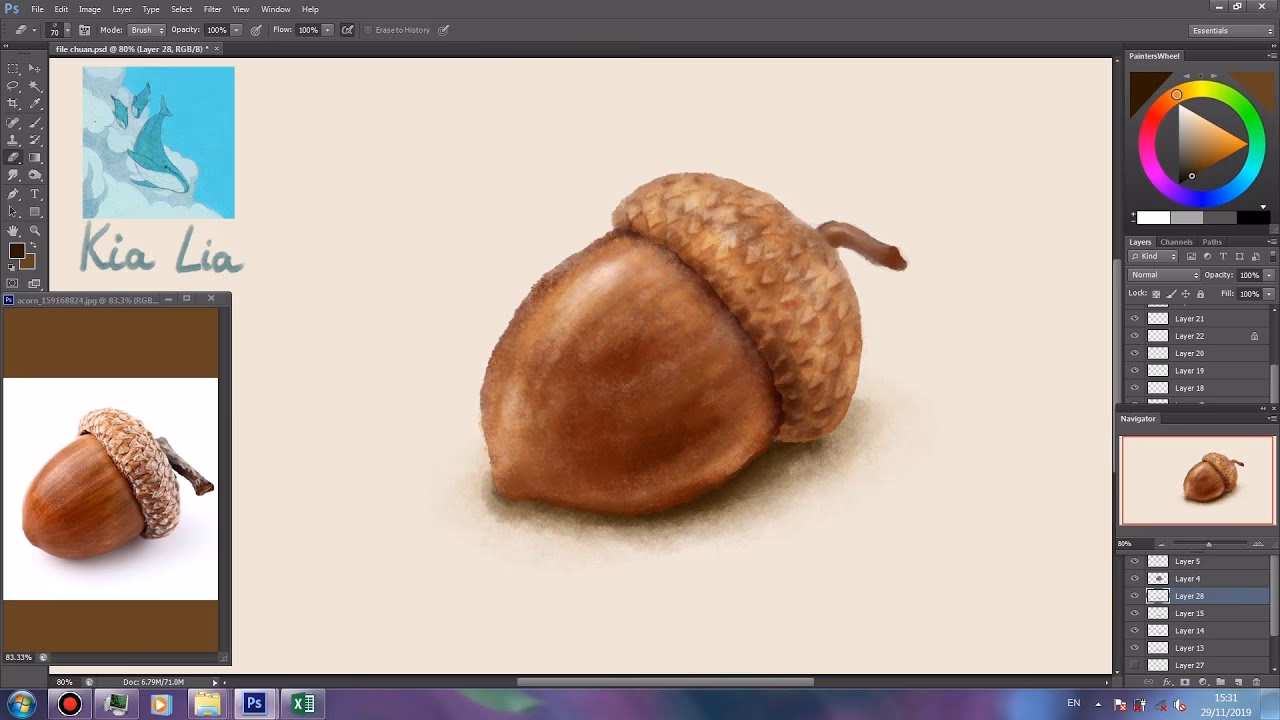This screenshot has height=720, width=1280.
Task: Select Layer 15 in the layers list
Action: click(1189, 613)
